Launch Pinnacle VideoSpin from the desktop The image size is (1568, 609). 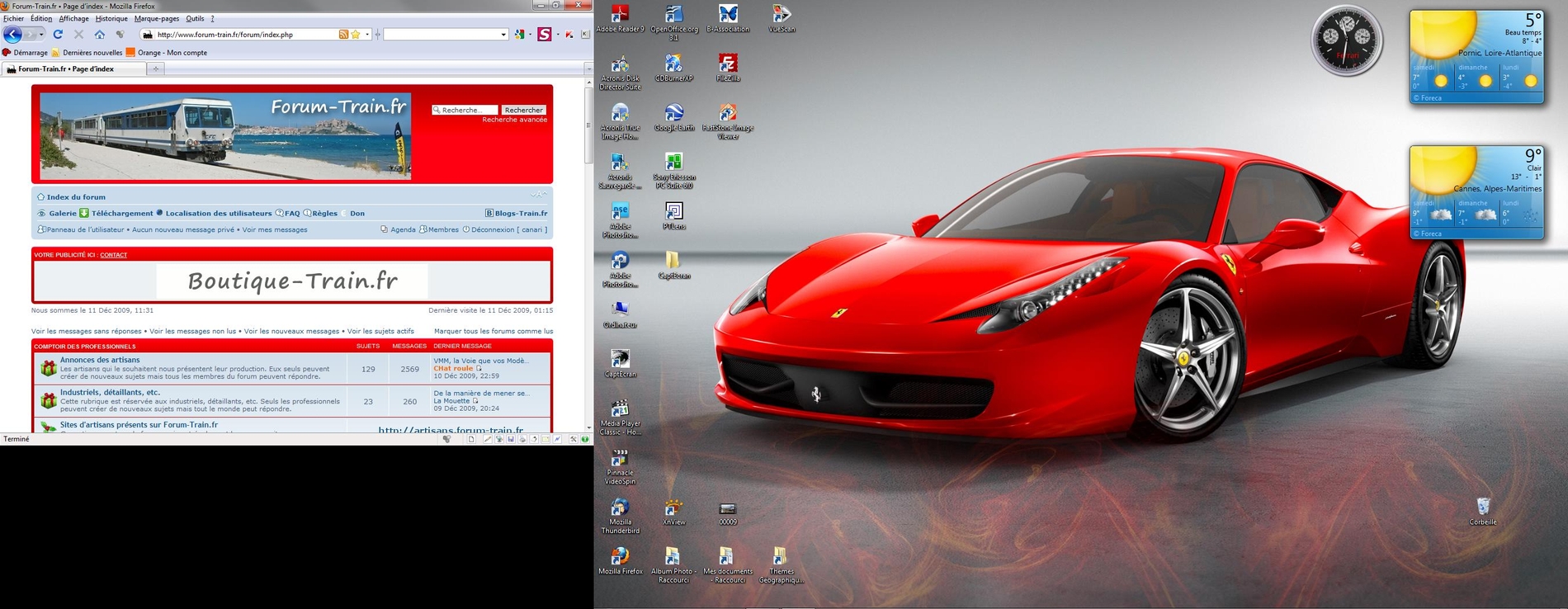click(x=620, y=467)
